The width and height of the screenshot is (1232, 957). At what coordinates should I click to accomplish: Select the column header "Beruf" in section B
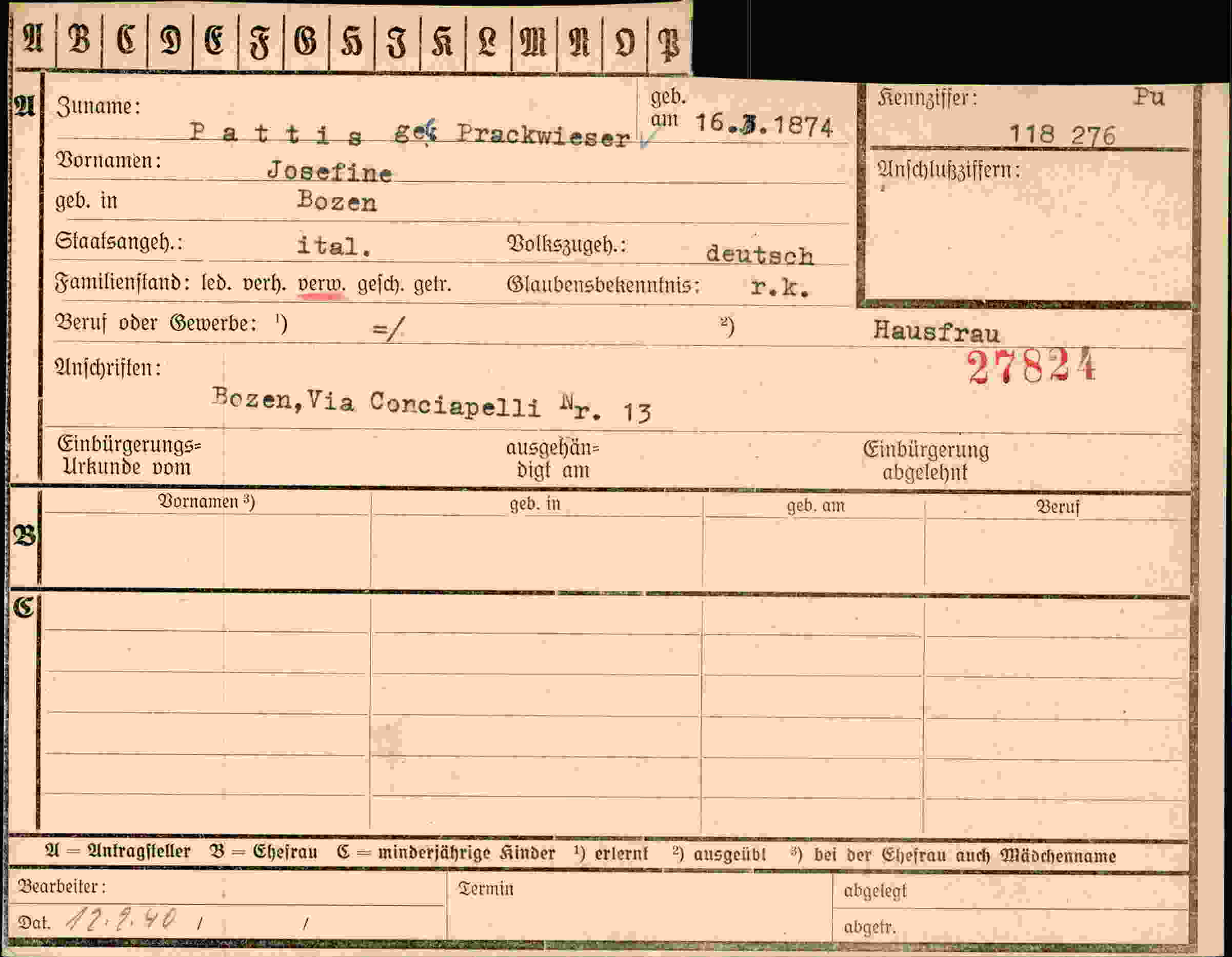1058,507
